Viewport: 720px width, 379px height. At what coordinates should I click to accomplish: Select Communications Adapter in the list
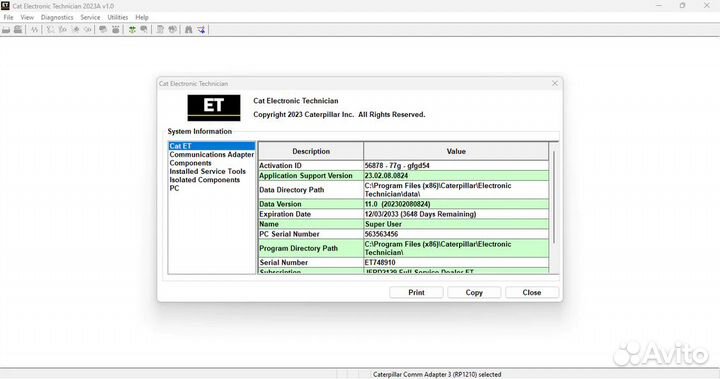pos(212,155)
